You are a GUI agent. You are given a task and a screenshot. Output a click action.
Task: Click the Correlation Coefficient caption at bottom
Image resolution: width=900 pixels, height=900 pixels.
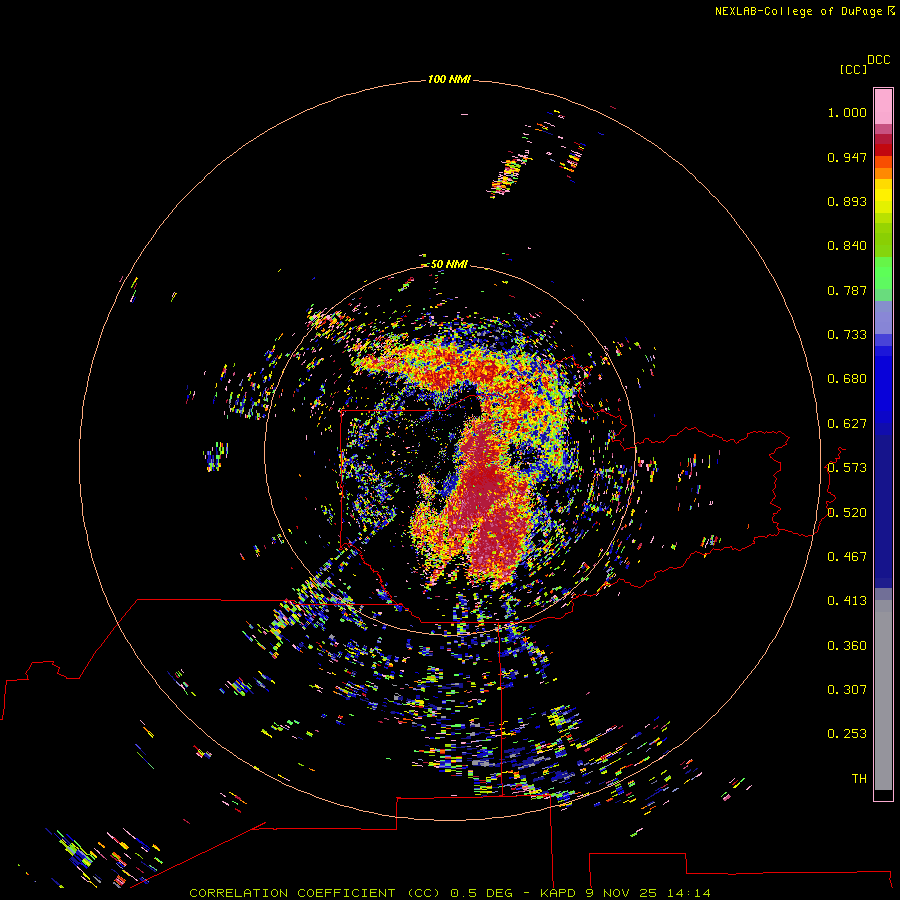(450, 893)
